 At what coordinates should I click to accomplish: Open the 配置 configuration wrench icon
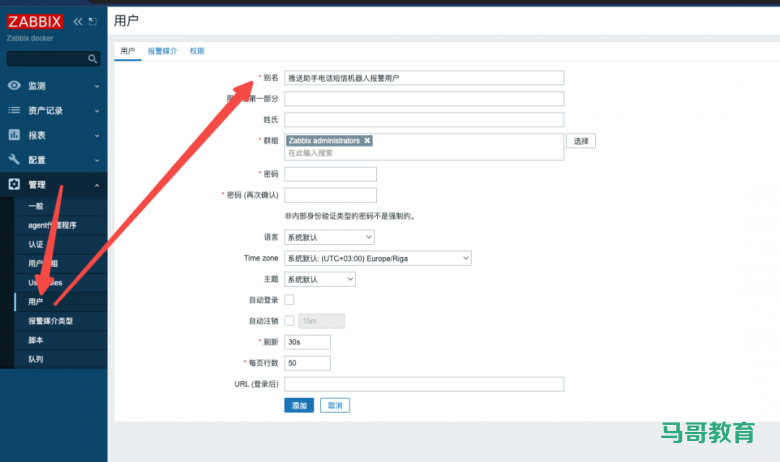point(15,160)
